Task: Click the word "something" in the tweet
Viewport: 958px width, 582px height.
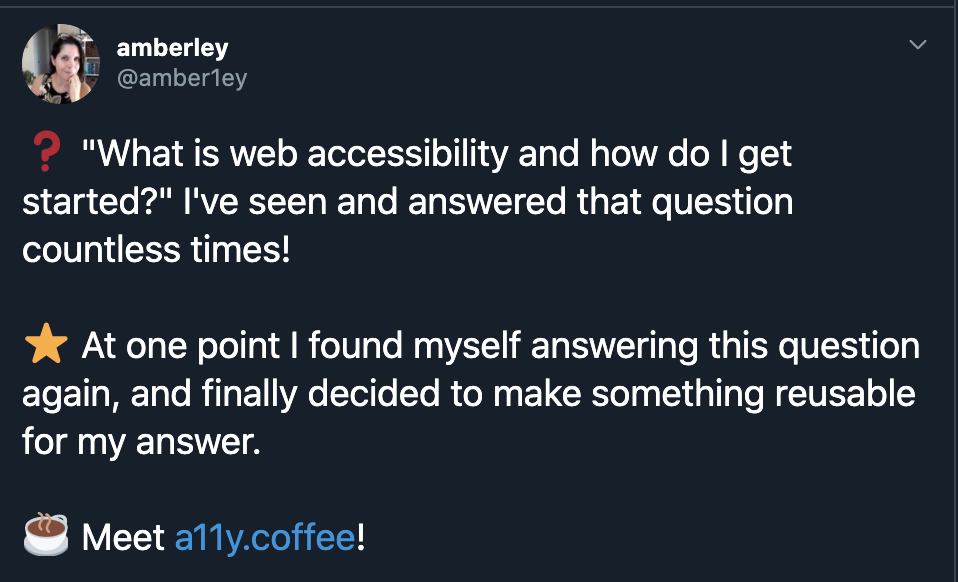Action: 678,395
